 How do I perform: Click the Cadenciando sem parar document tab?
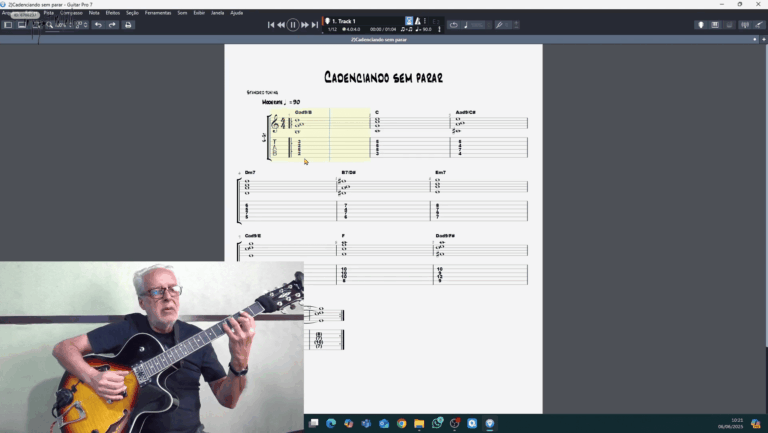tap(378, 39)
